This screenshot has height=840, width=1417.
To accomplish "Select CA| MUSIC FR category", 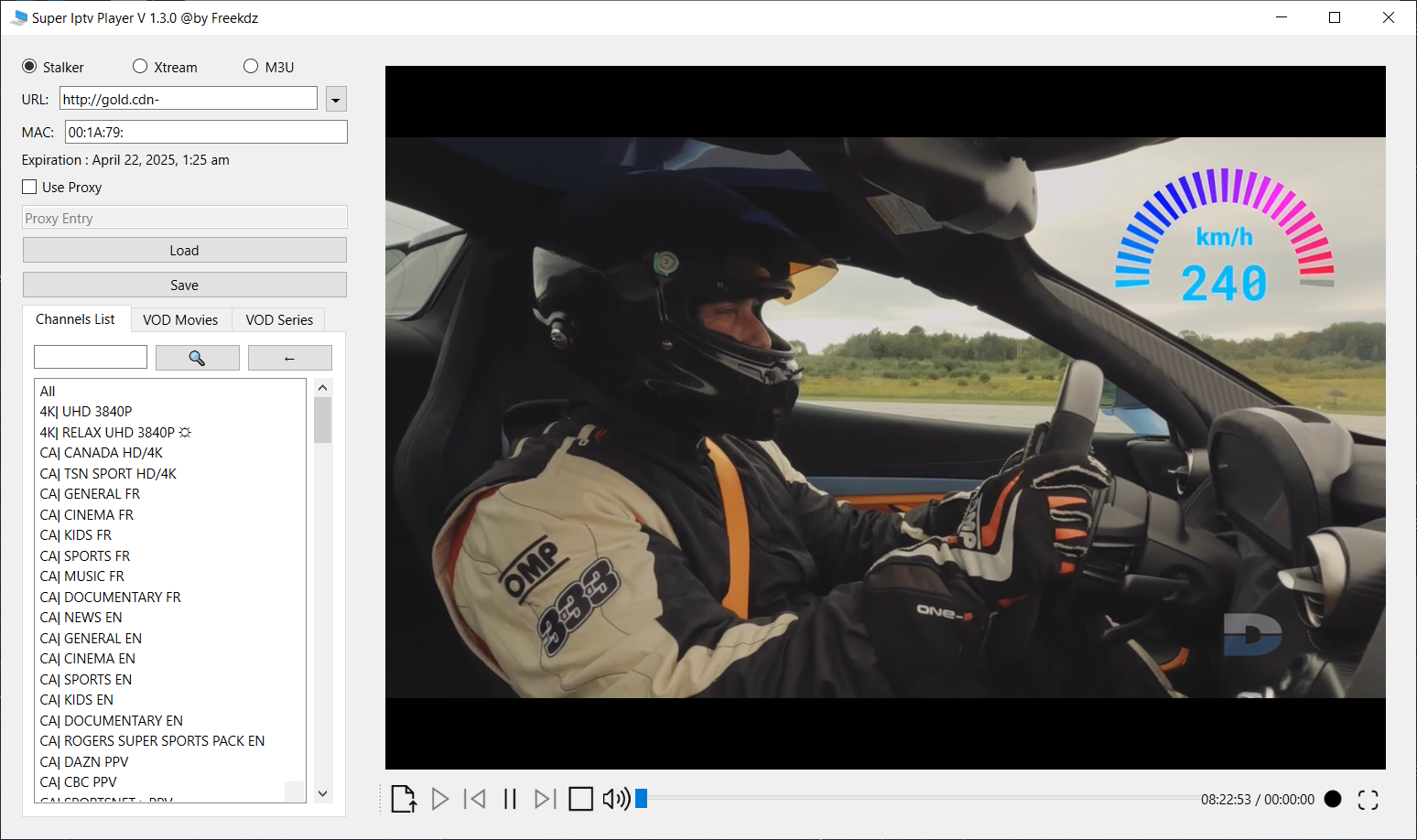I will tap(169, 576).
